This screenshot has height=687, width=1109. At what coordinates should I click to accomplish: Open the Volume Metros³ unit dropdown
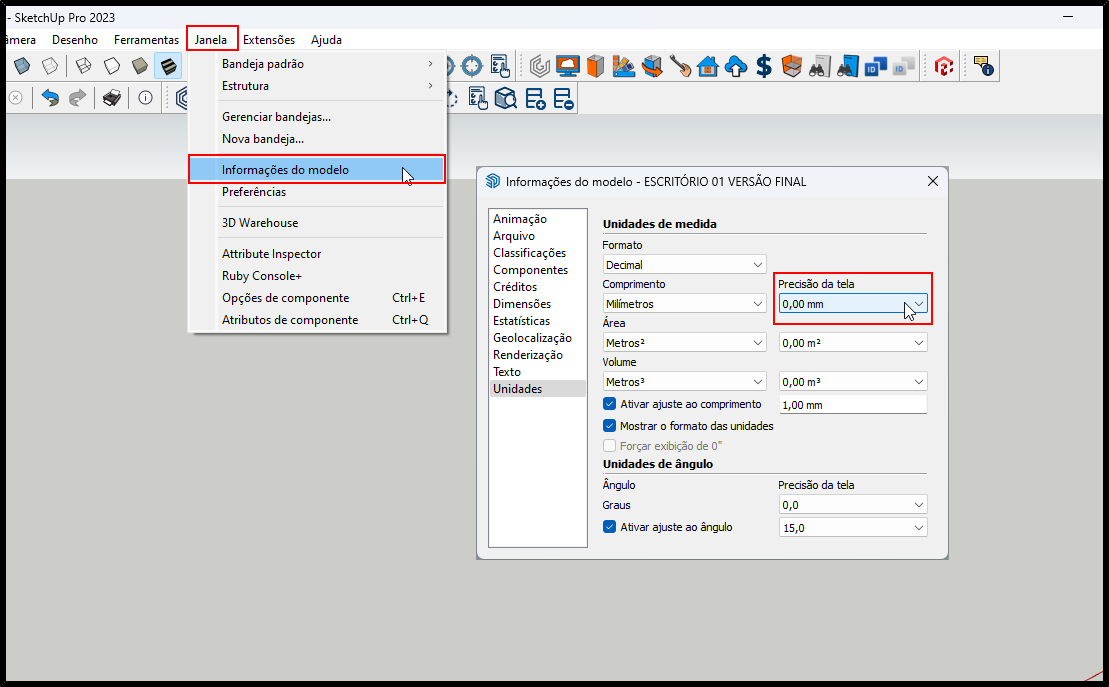point(684,381)
